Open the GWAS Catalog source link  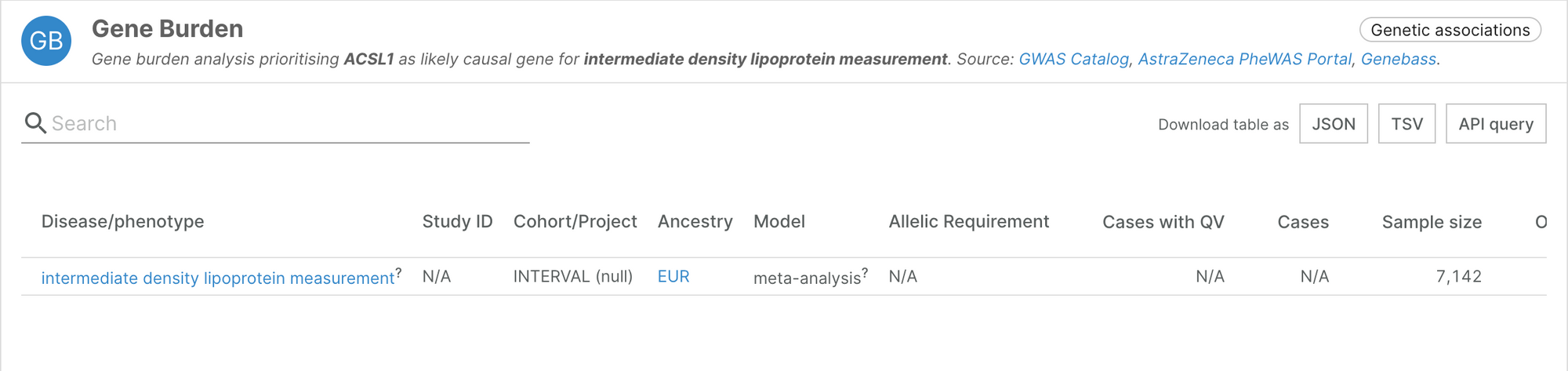pyautogui.click(x=1073, y=60)
